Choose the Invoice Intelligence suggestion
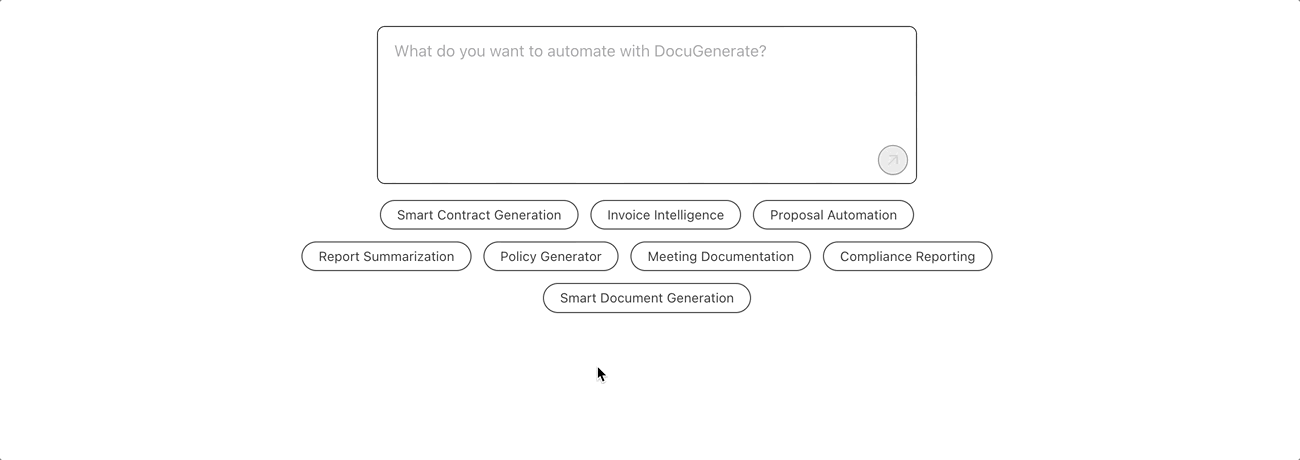The image size is (1300, 460). click(665, 215)
